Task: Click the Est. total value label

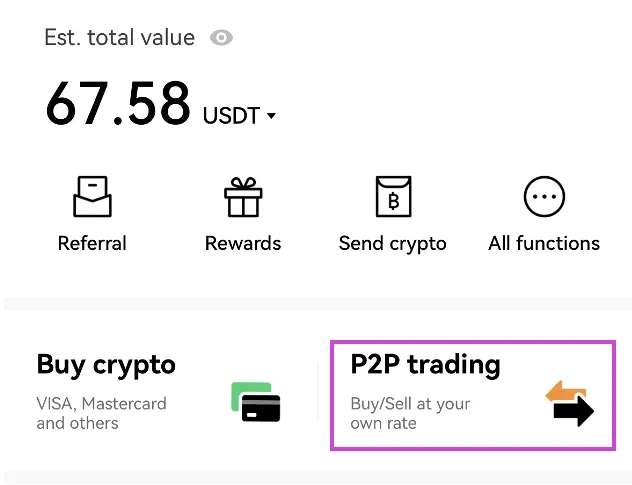Action: [119, 38]
